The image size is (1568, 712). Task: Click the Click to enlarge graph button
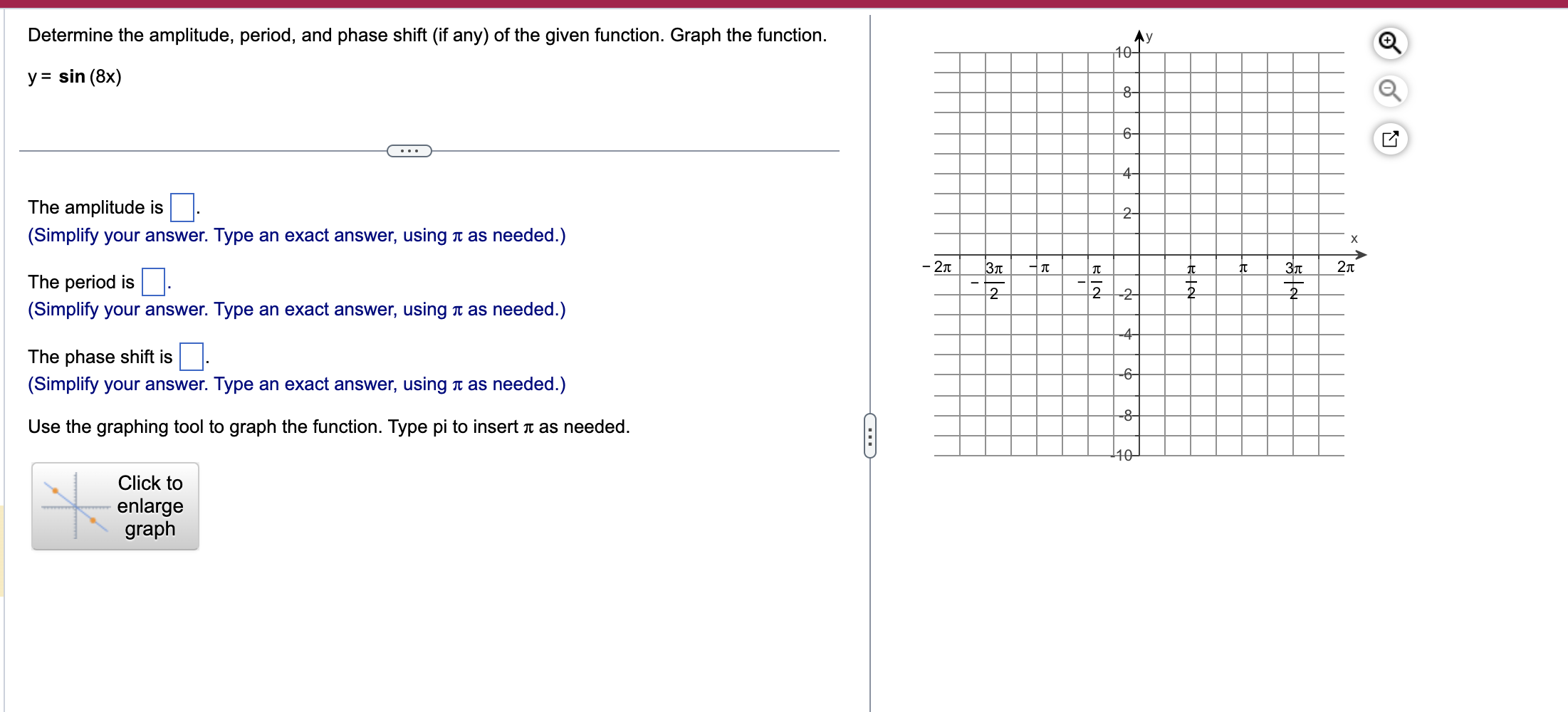115,506
